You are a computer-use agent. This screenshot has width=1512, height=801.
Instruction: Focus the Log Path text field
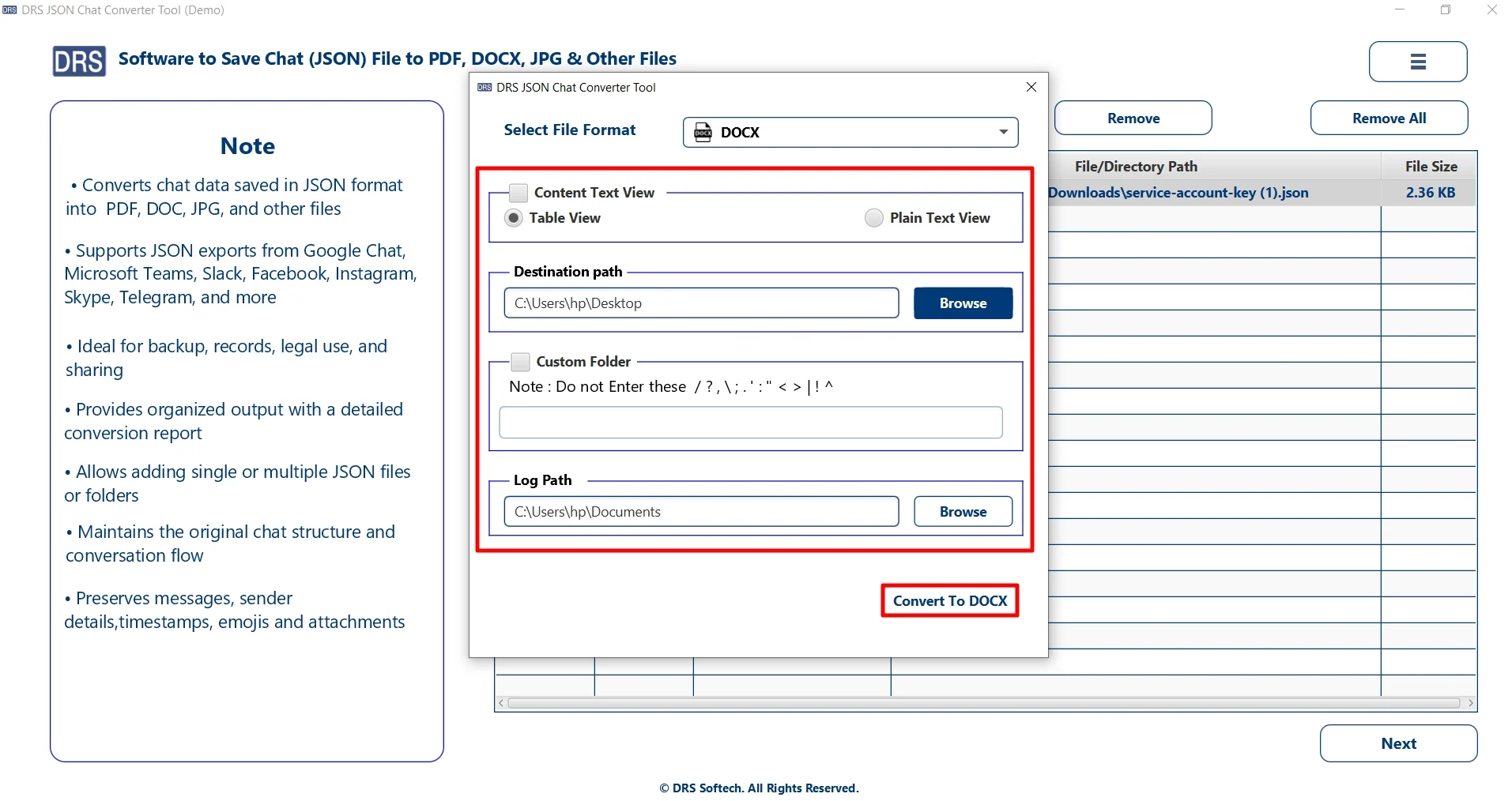click(x=701, y=512)
